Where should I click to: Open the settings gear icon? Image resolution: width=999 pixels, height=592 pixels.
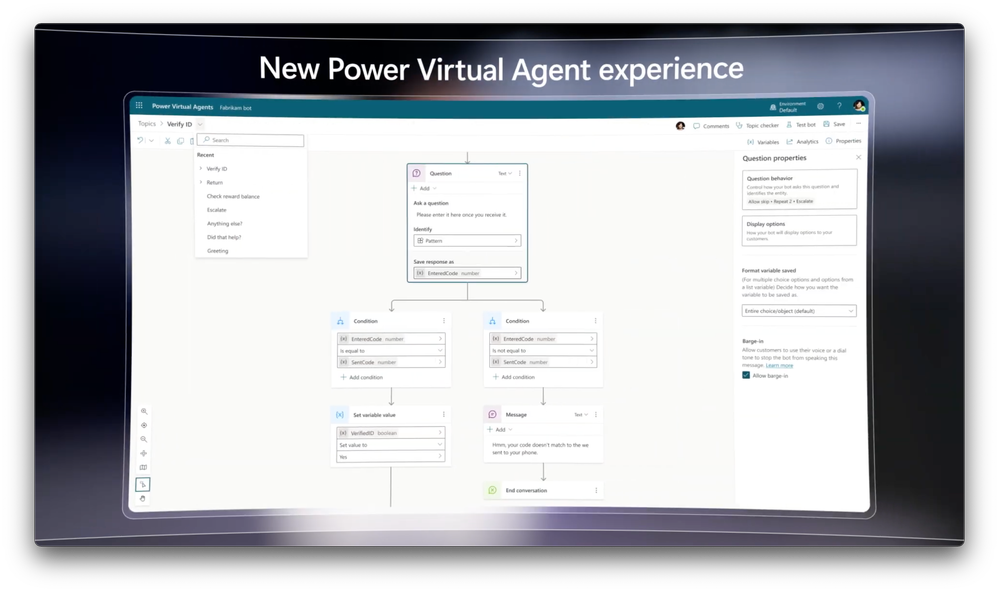coord(821,106)
